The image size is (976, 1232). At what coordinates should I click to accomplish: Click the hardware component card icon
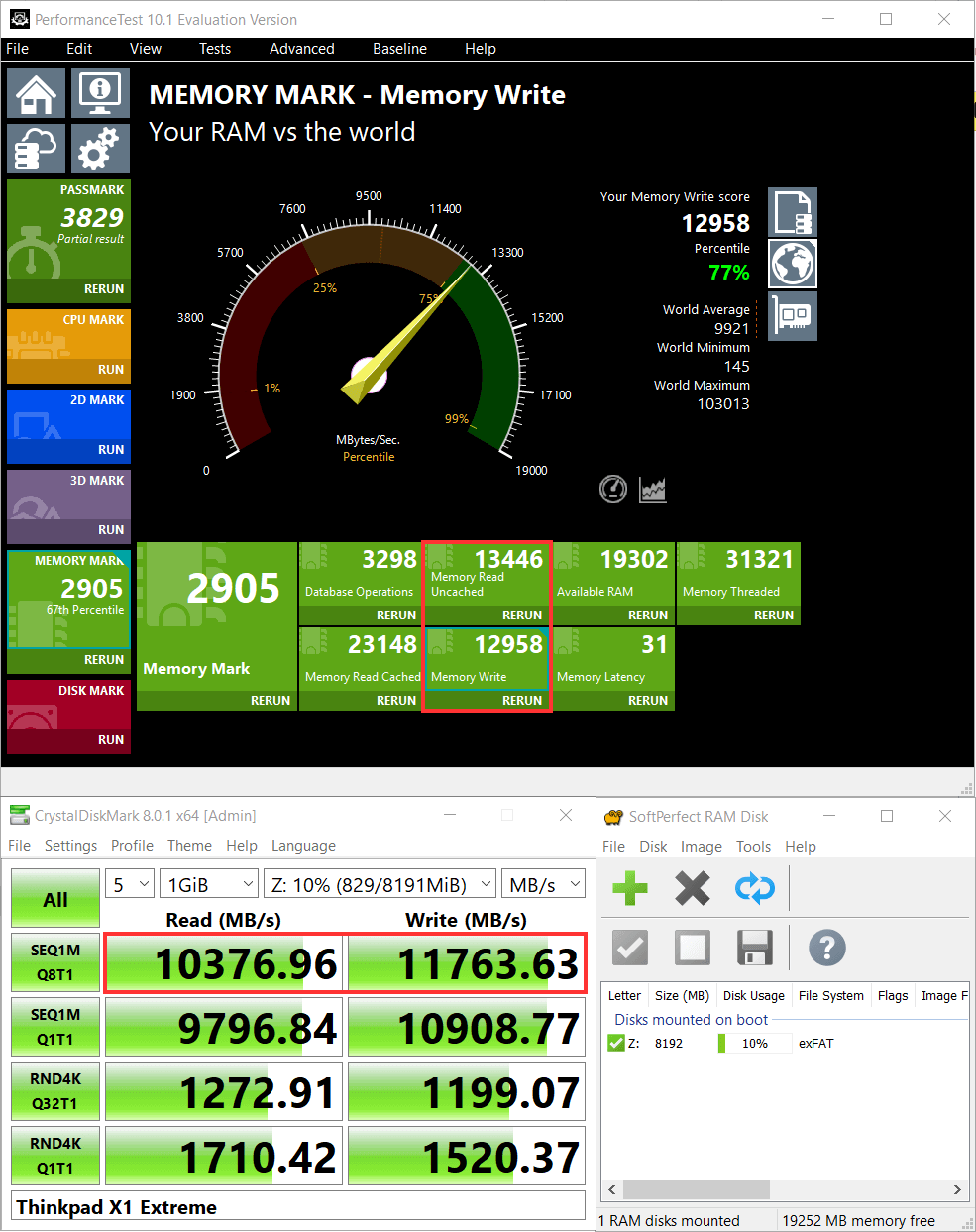[x=793, y=316]
